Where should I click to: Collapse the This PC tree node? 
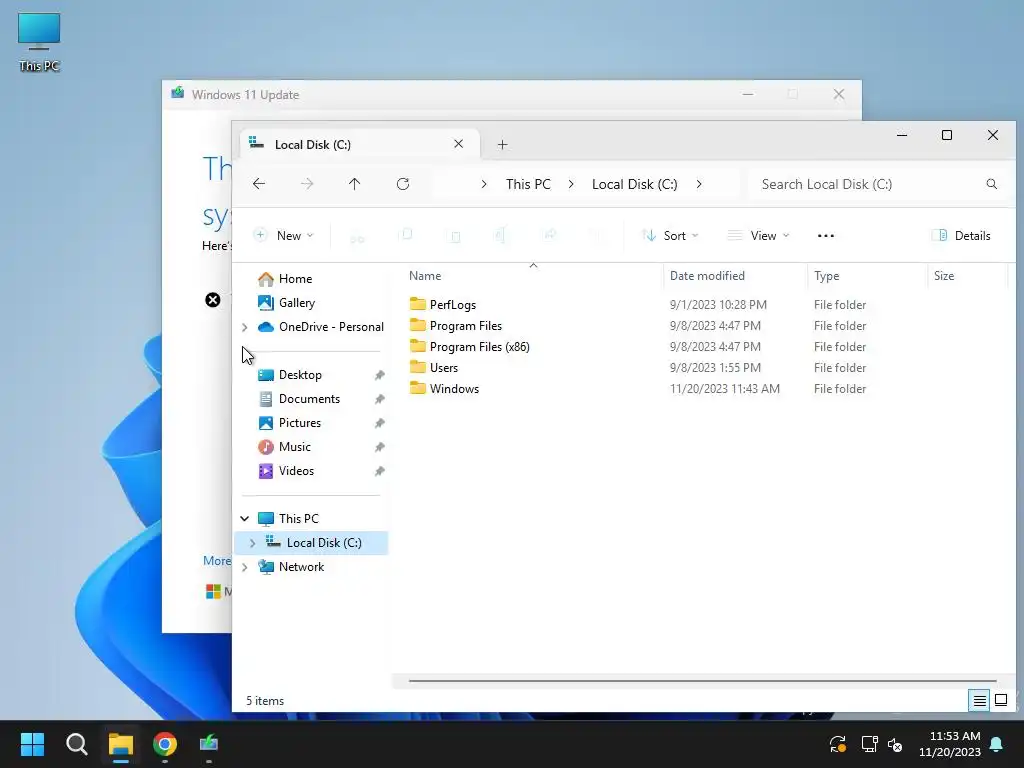tap(245, 519)
